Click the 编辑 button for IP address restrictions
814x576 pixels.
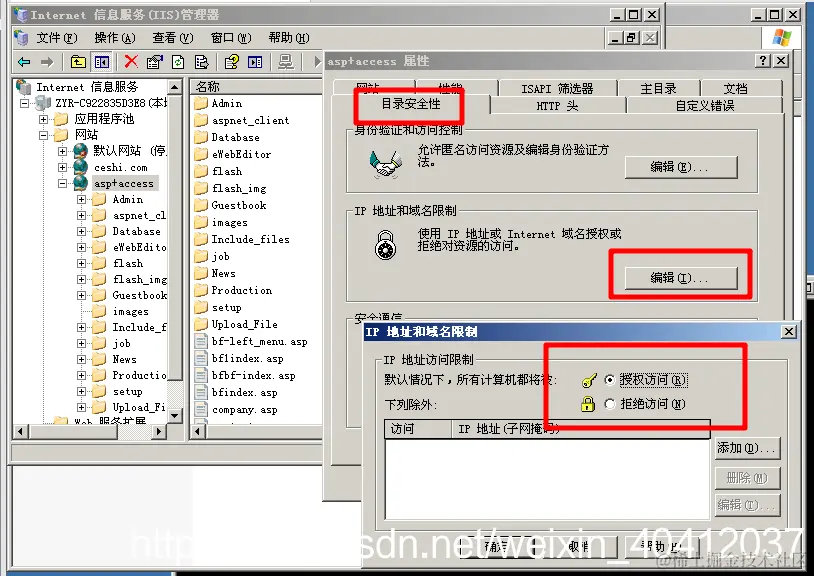point(679,276)
